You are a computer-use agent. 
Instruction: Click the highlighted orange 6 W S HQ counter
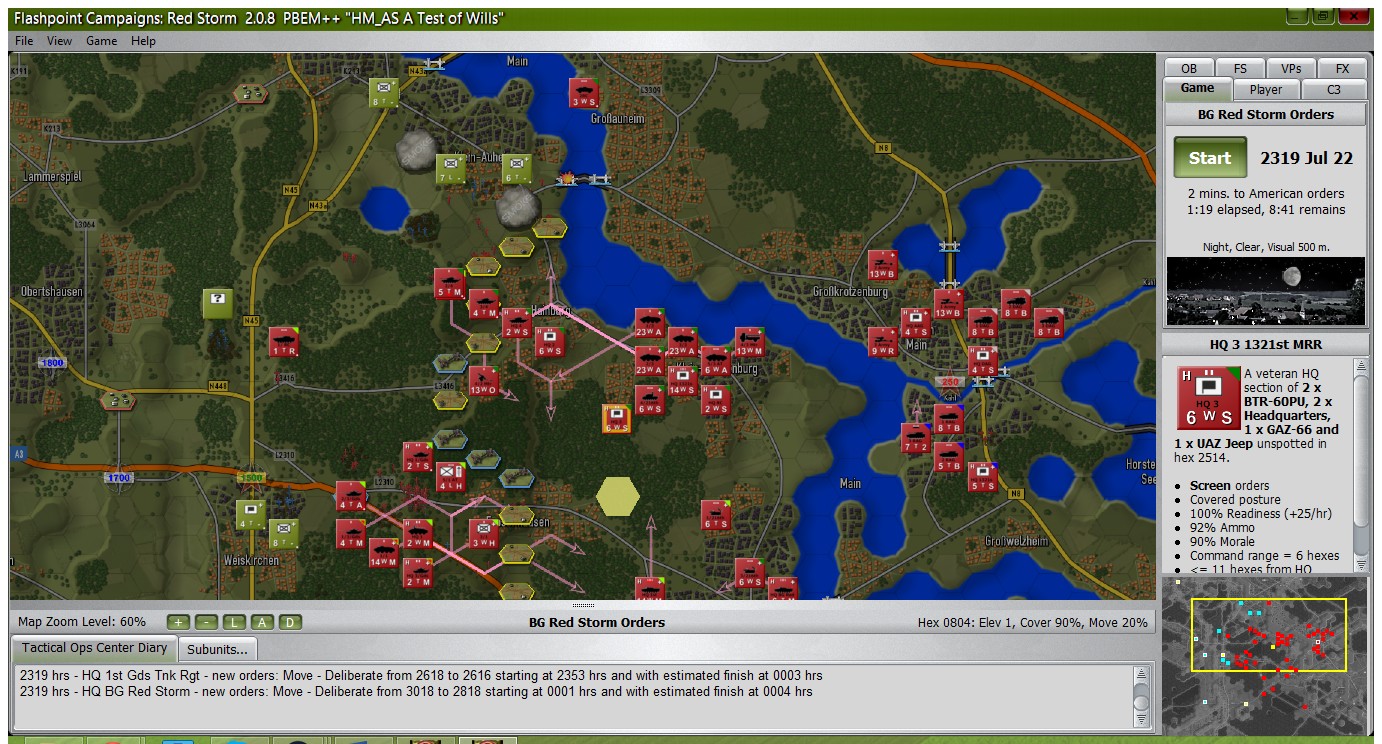click(616, 419)
